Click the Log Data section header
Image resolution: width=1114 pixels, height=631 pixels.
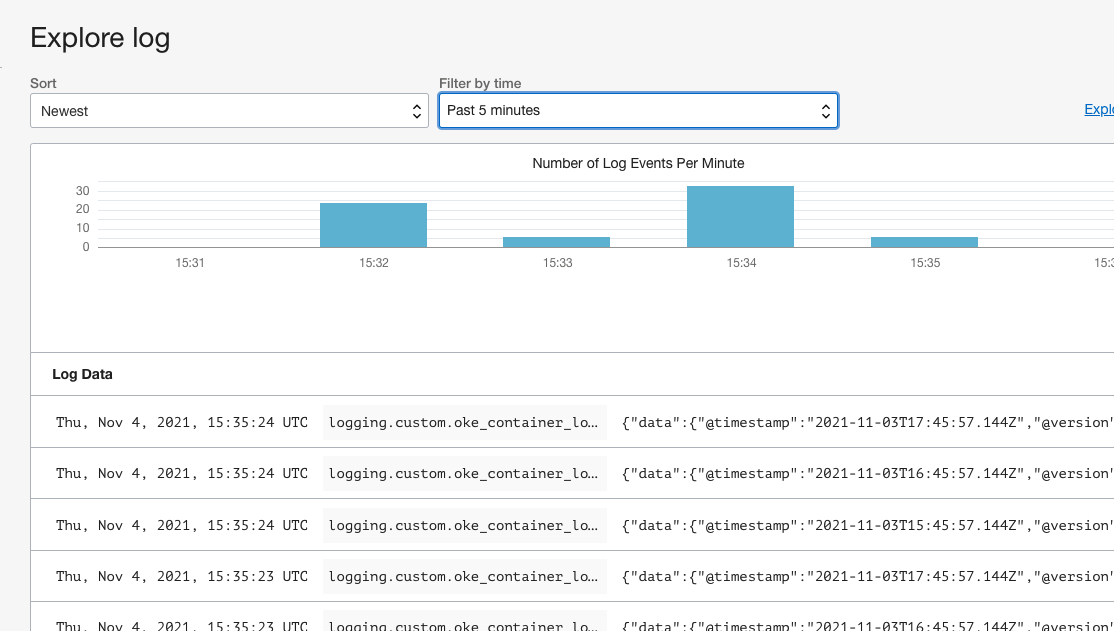click(x=82, y=374)
